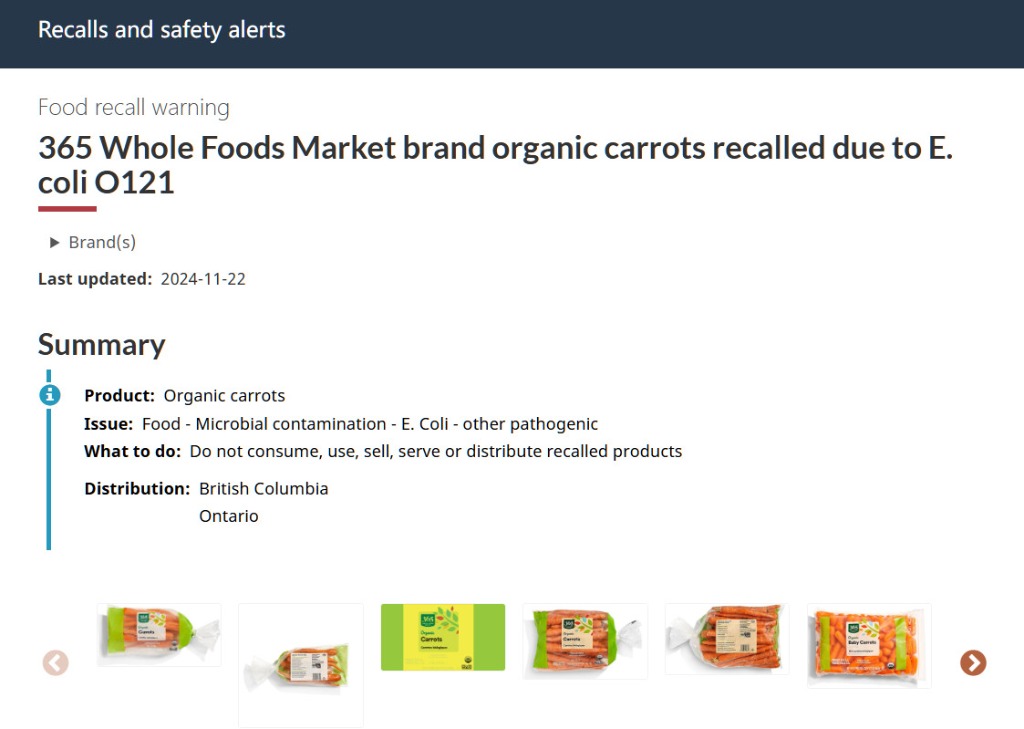The image size is (1024, 729).
Task: Open the fourth carrot bag front thumbnail
Action: tap(585, 641)
